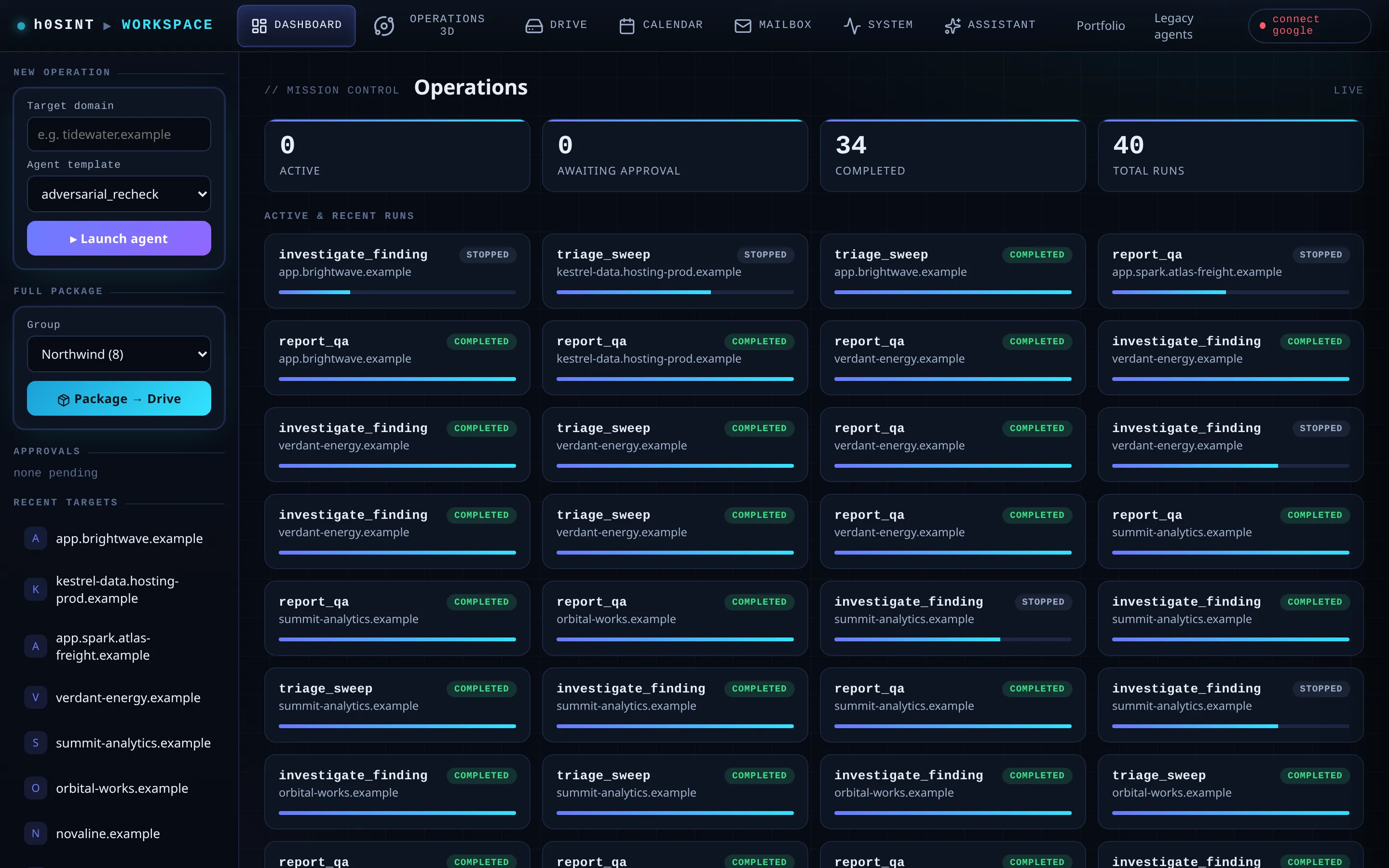The image size is (1389, 868).
Task: Click STOPPED badge on report_qa app.spark.atlas-freight.example
Action: pyautogui.click(x=1321, y=255)
